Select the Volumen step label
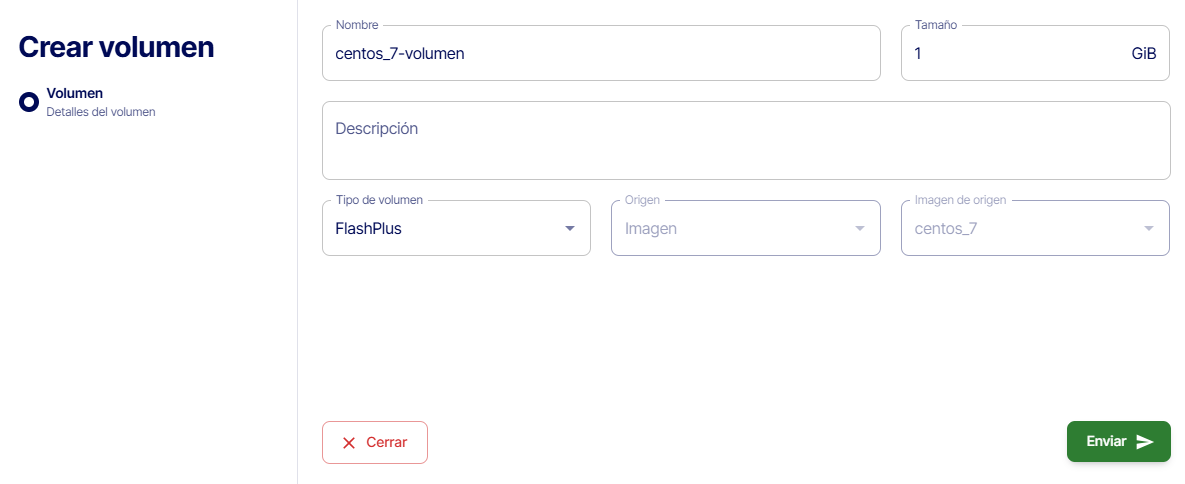 coord(75,93)
